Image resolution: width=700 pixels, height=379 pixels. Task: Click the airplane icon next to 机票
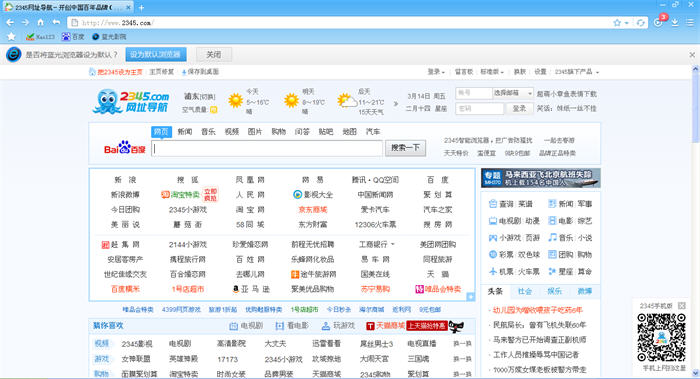(492, 271)
